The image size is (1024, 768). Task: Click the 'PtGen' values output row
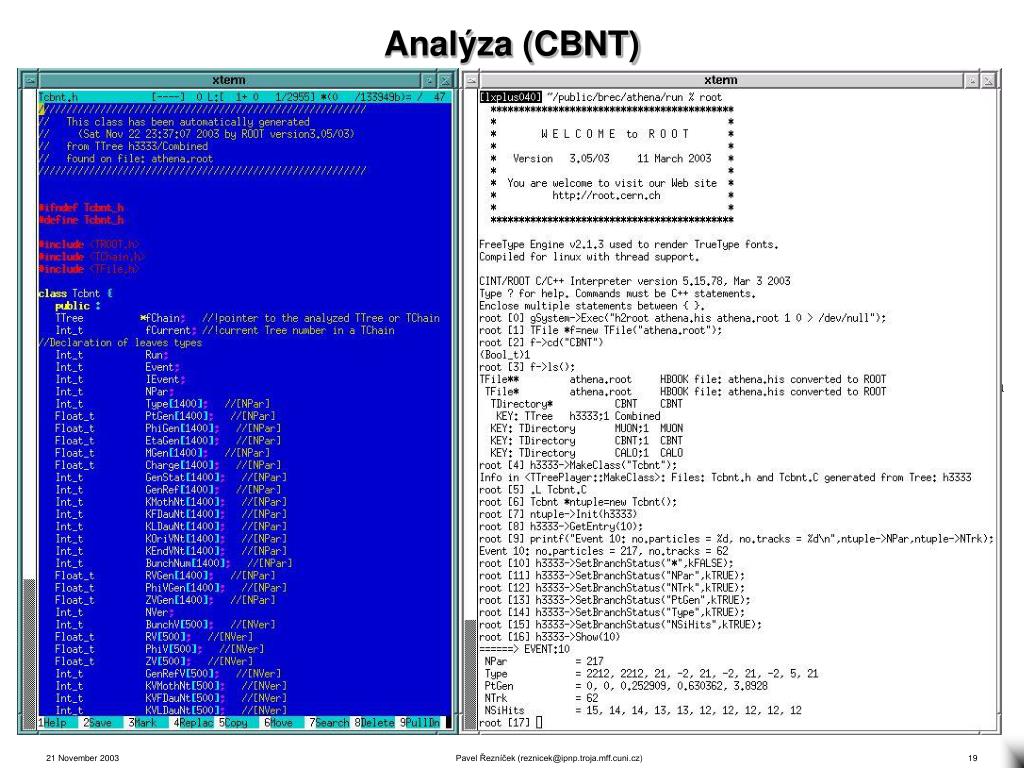click(626, 686)
